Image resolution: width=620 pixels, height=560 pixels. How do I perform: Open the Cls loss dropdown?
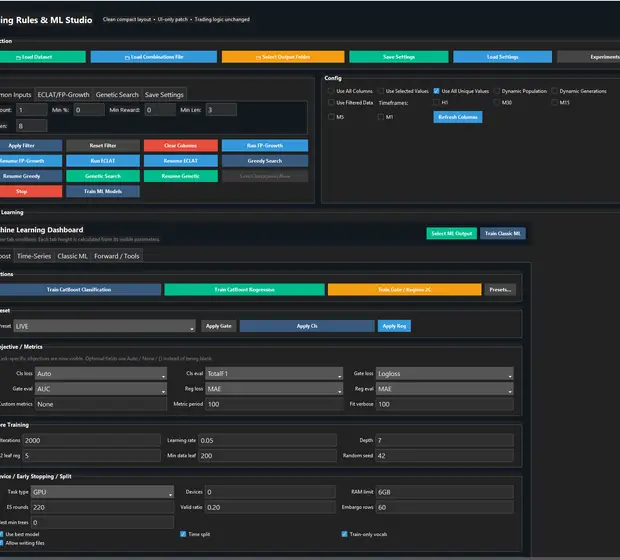[x=101, y=374]
